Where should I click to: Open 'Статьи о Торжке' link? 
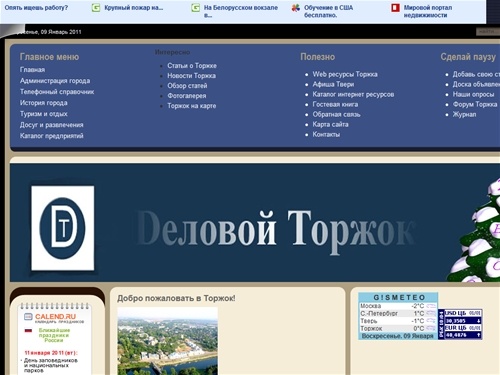[x=192, y=66]
